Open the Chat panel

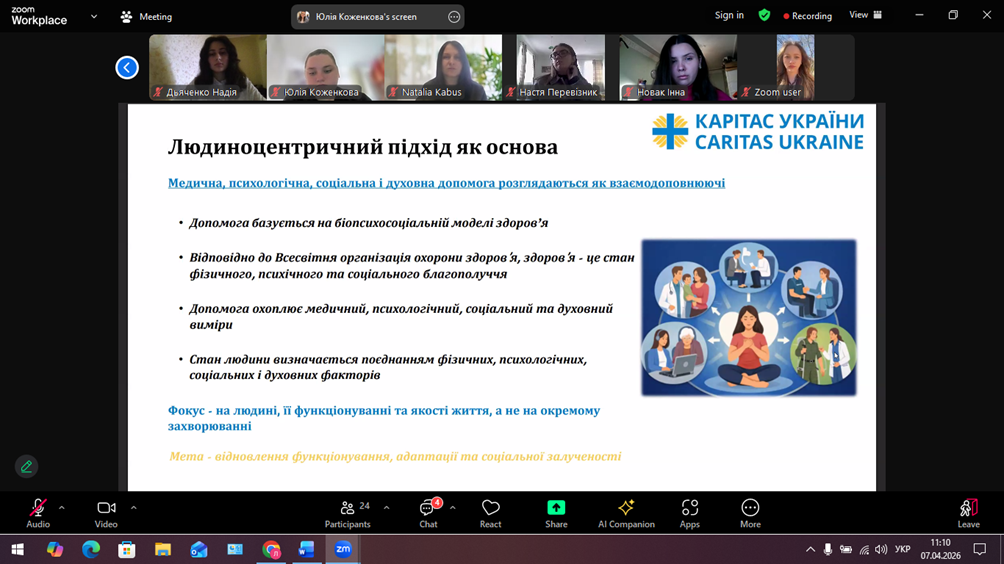pos(428,513)
